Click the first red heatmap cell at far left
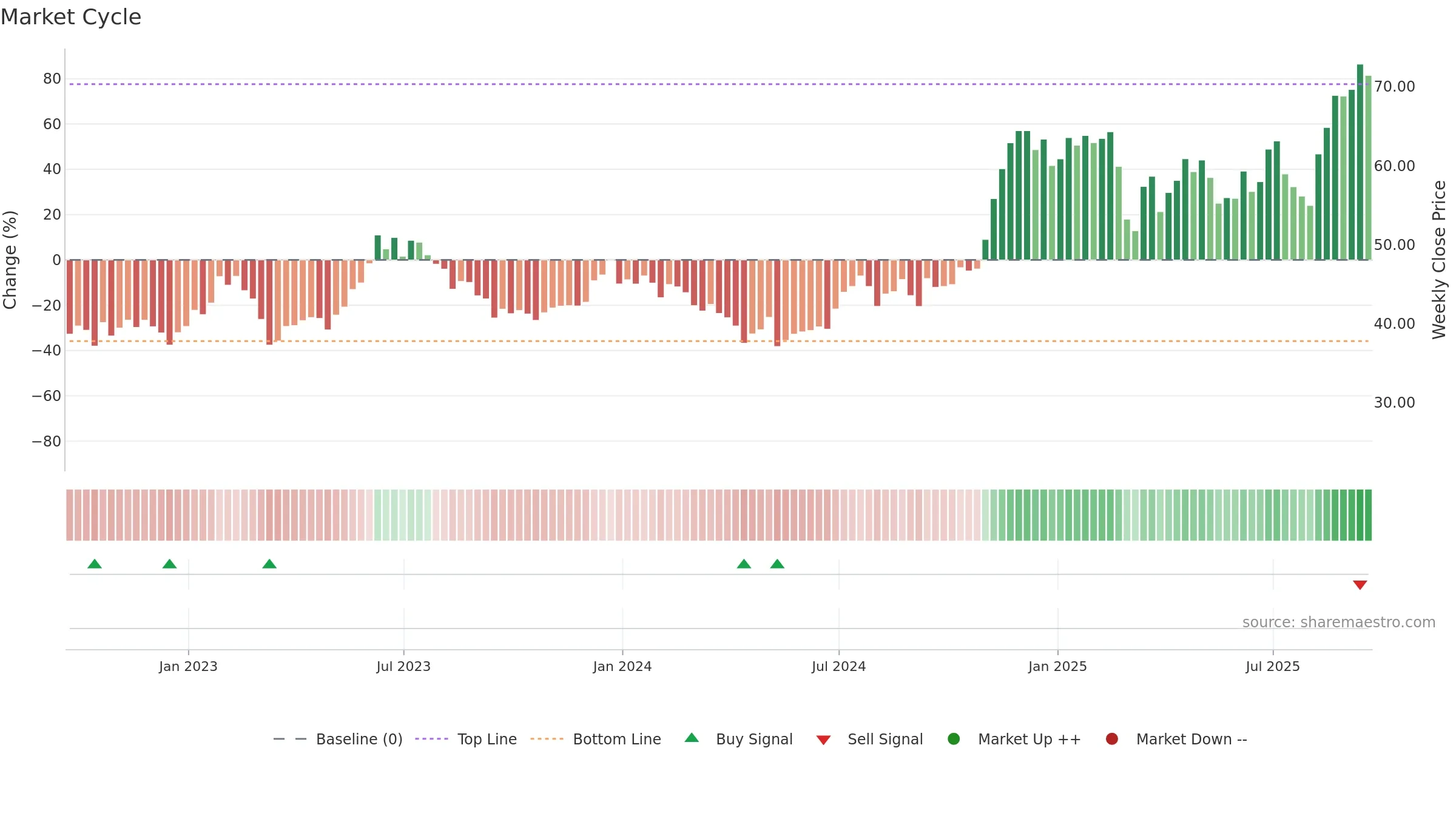Screen dimensions: 1456x819 [70, 514]
